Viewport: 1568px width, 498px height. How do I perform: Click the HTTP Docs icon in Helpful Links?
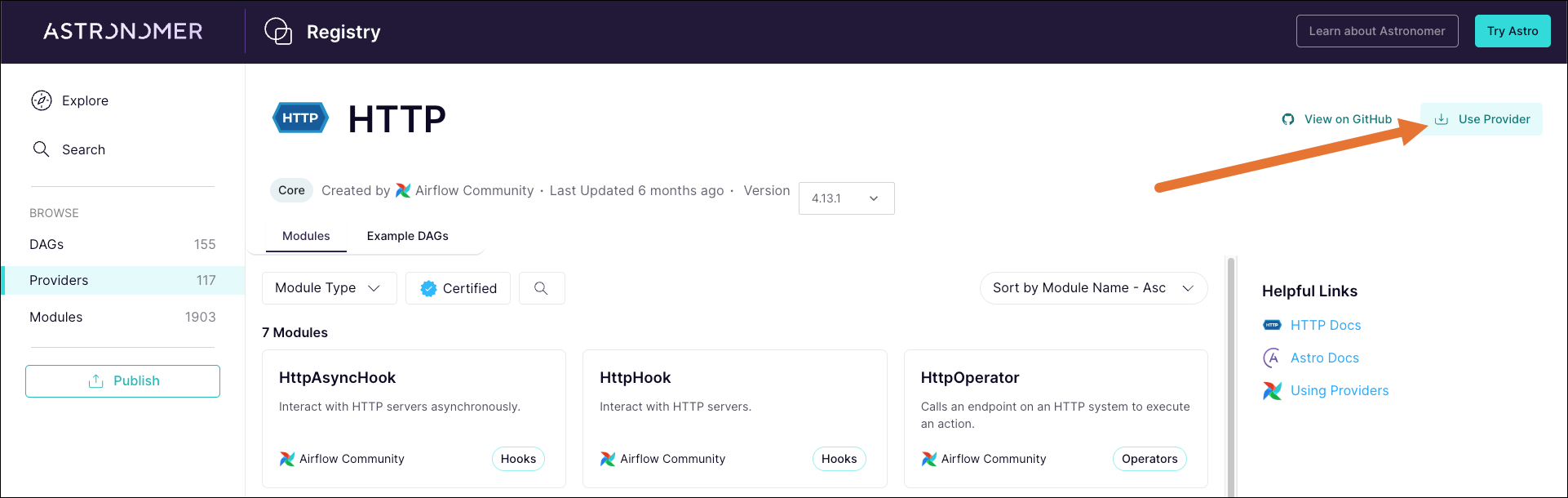pos(1272,325)
